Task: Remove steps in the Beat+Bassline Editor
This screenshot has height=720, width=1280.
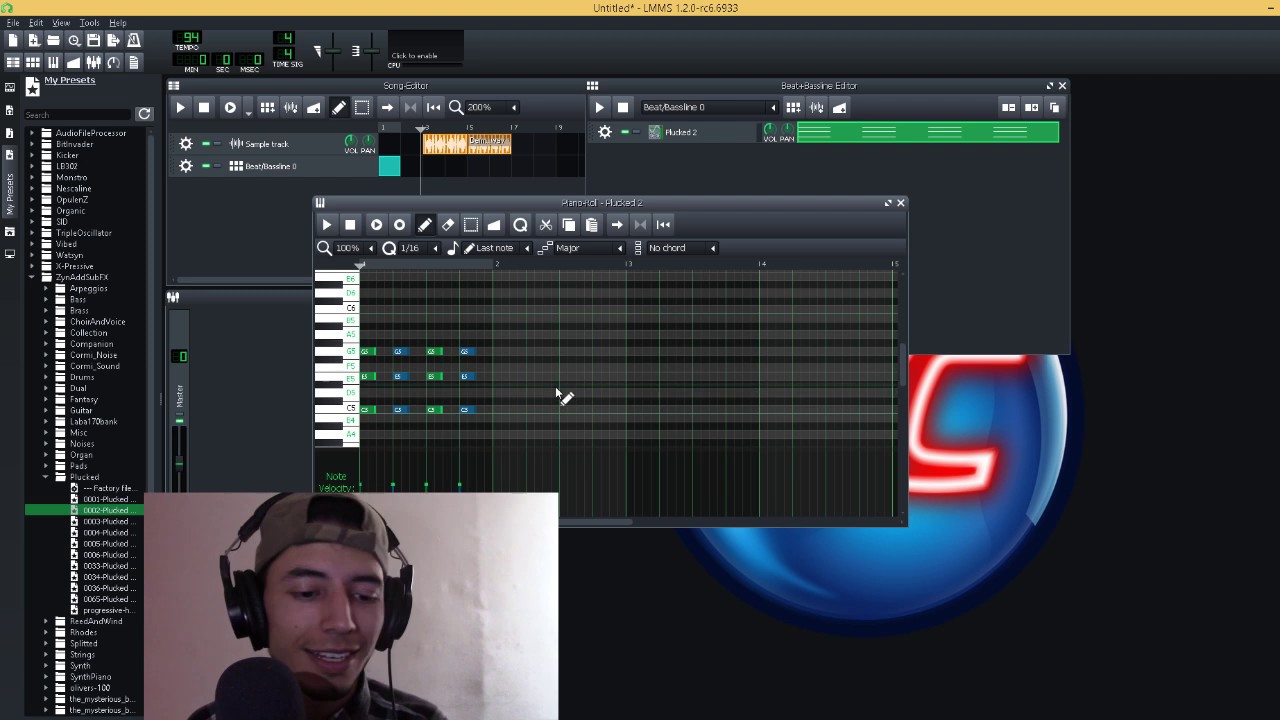Action: click(x=1009, y=107)
